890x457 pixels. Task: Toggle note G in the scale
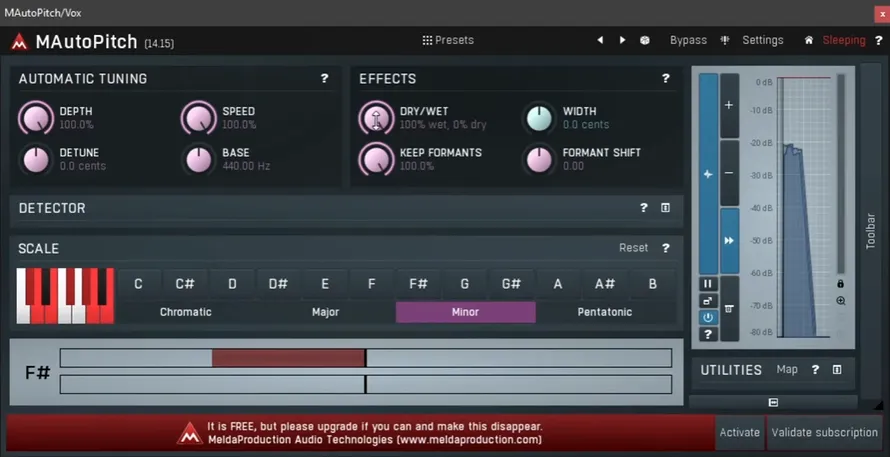[465, 284]
